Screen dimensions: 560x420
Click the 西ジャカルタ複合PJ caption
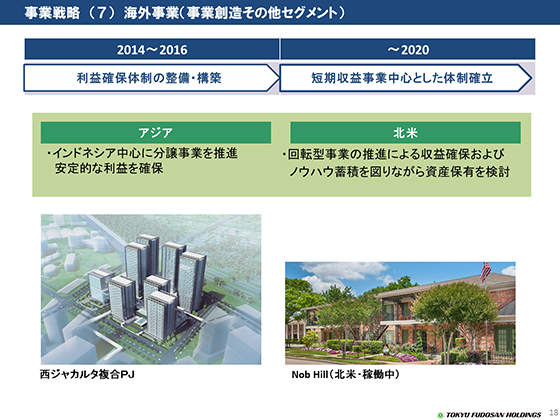point(87,374)
